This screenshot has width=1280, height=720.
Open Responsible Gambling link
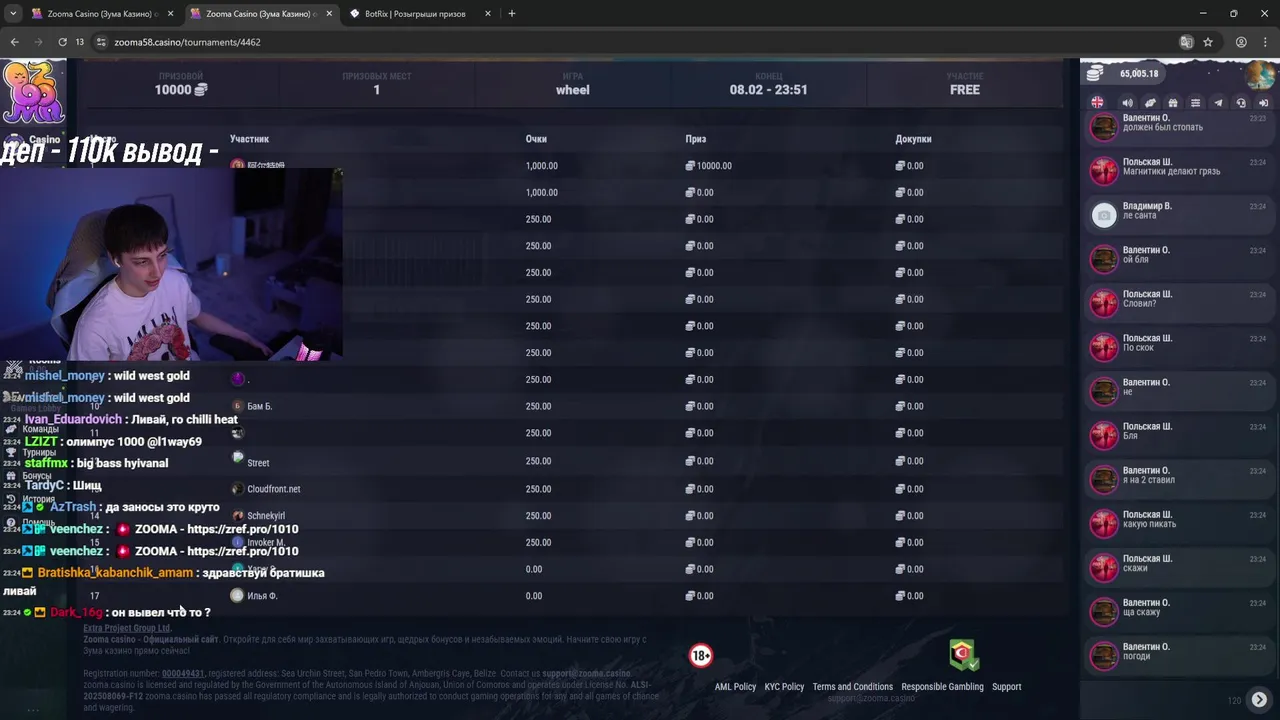942,687
